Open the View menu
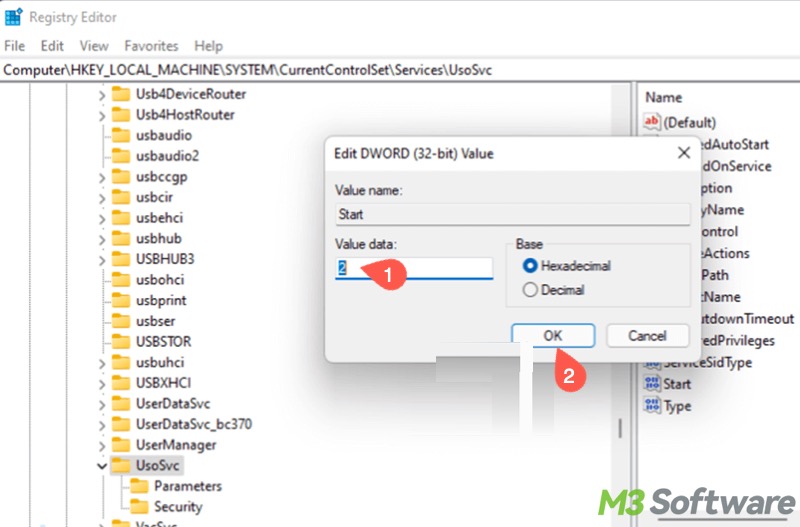Screen dimensions: 800x527 coord(94,46)
